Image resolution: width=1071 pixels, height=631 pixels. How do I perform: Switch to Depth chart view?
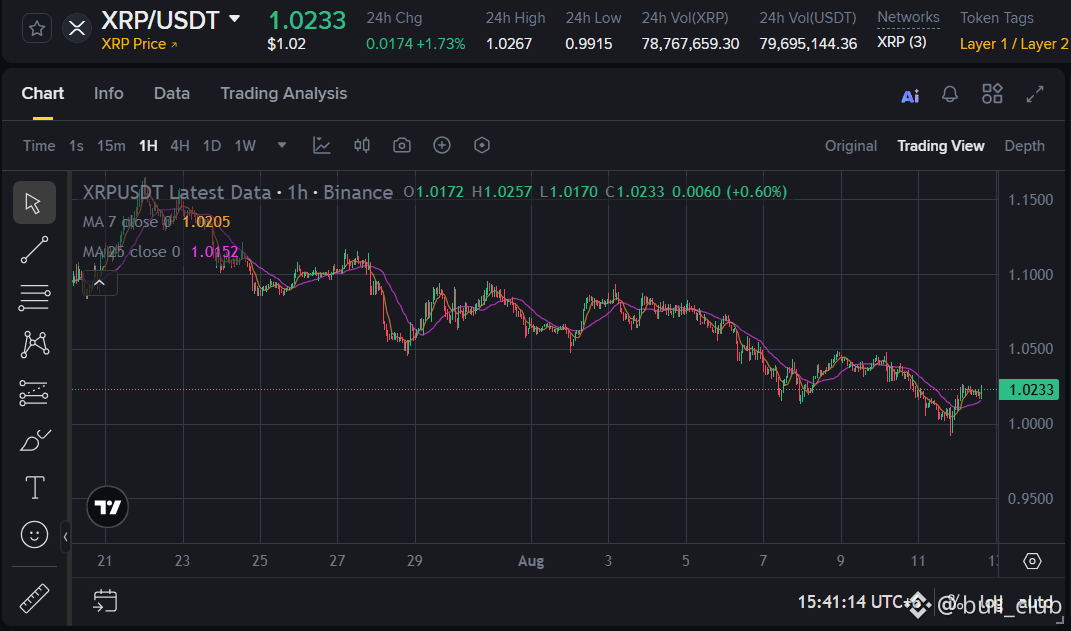[1024, 146]
